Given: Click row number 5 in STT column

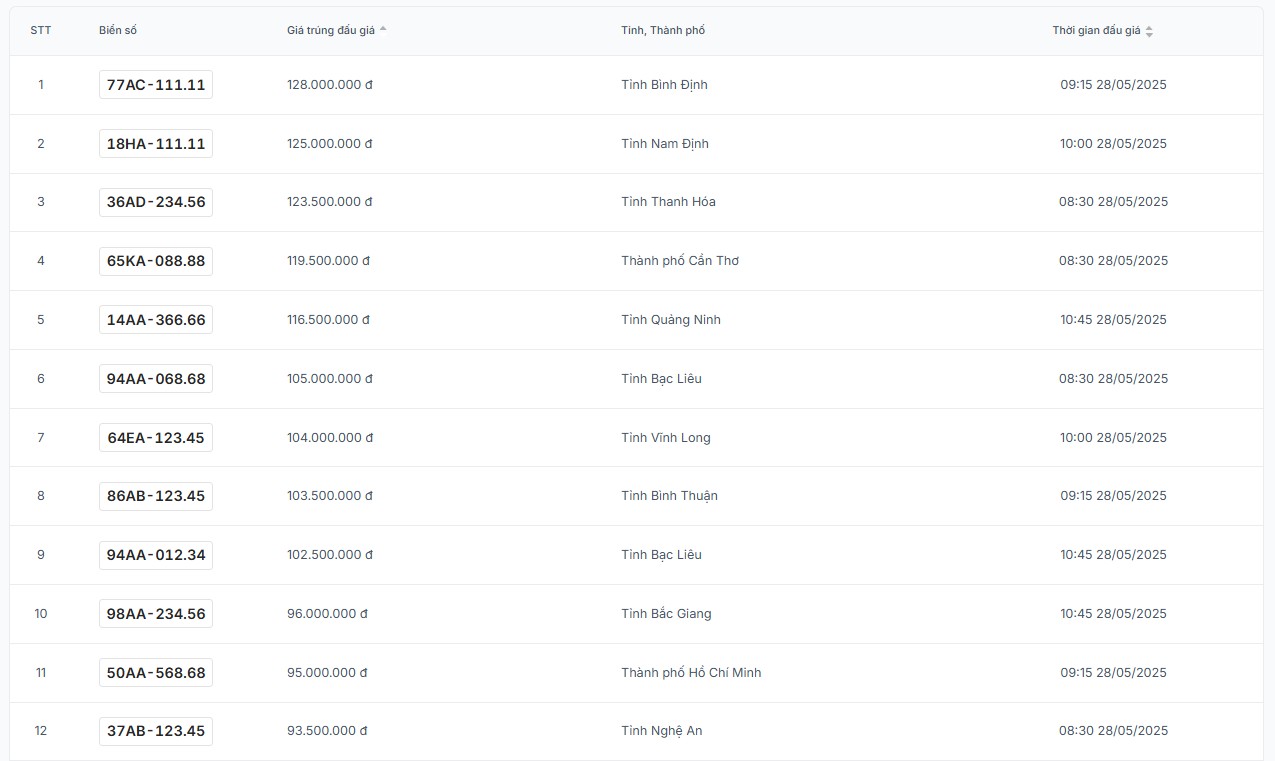Looking at the screenshot, I should coord(41,320).
